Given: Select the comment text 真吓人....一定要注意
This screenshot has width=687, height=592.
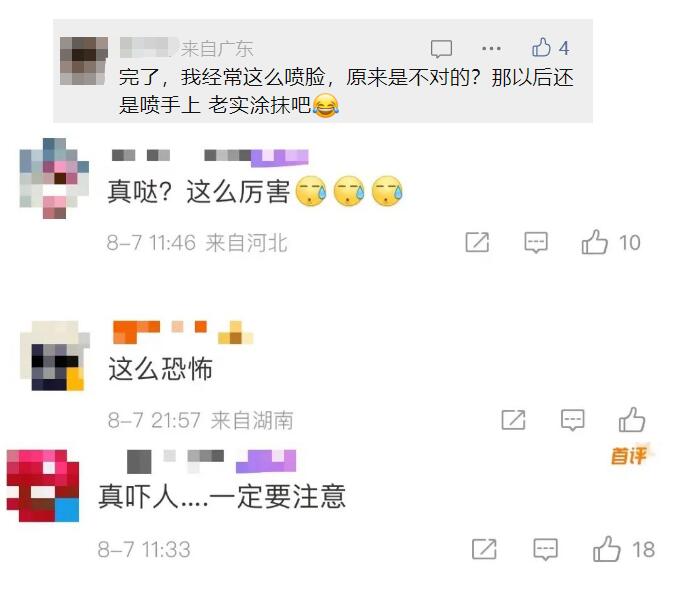Looking at the screenshot, I should (x=222, y=496).
